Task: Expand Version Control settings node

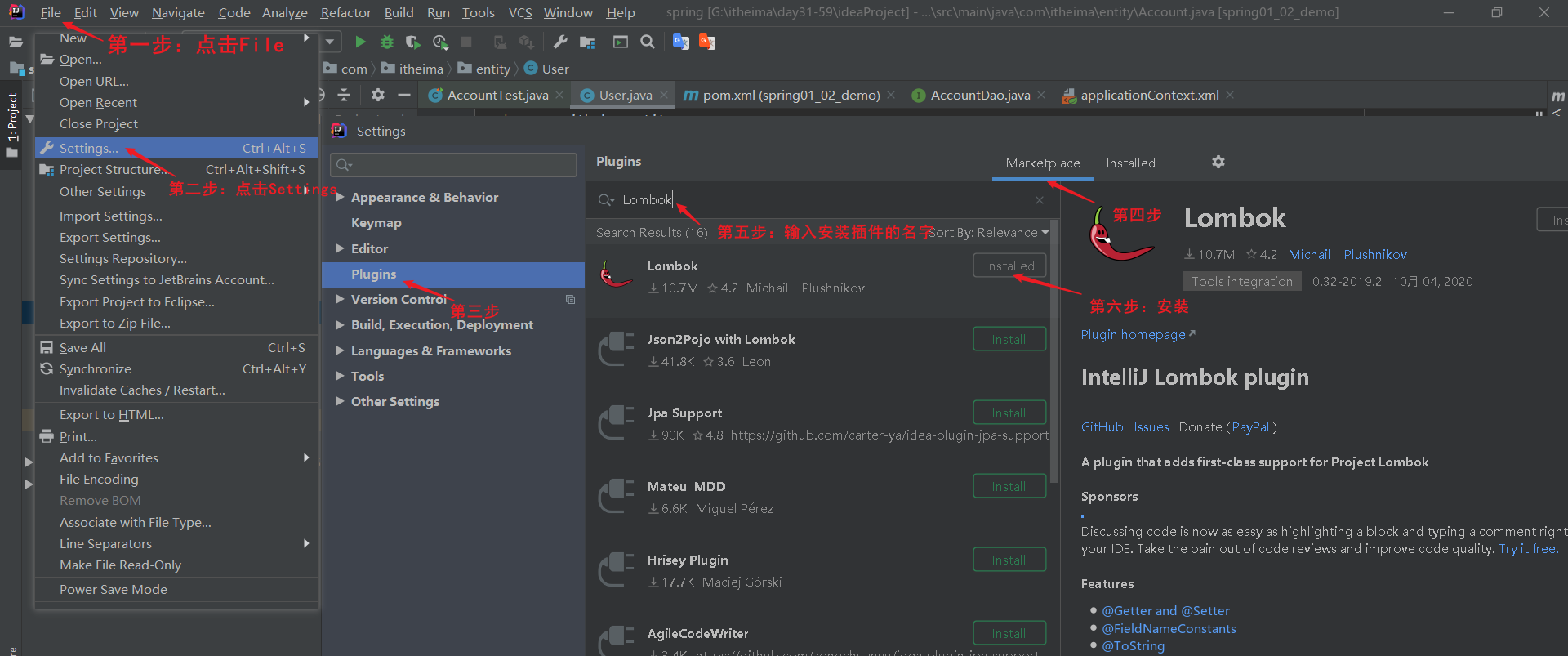Action: pos(340,299)
